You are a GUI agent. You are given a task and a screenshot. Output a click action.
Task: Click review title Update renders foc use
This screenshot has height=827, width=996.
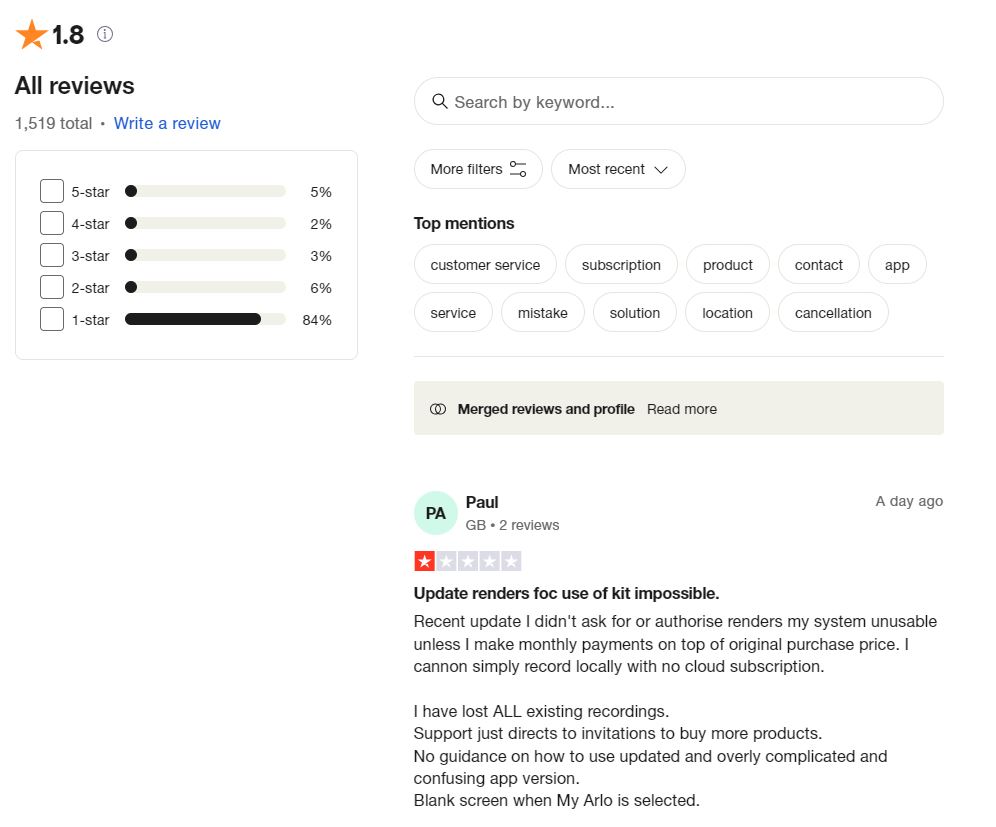click(x=567, y=593)
